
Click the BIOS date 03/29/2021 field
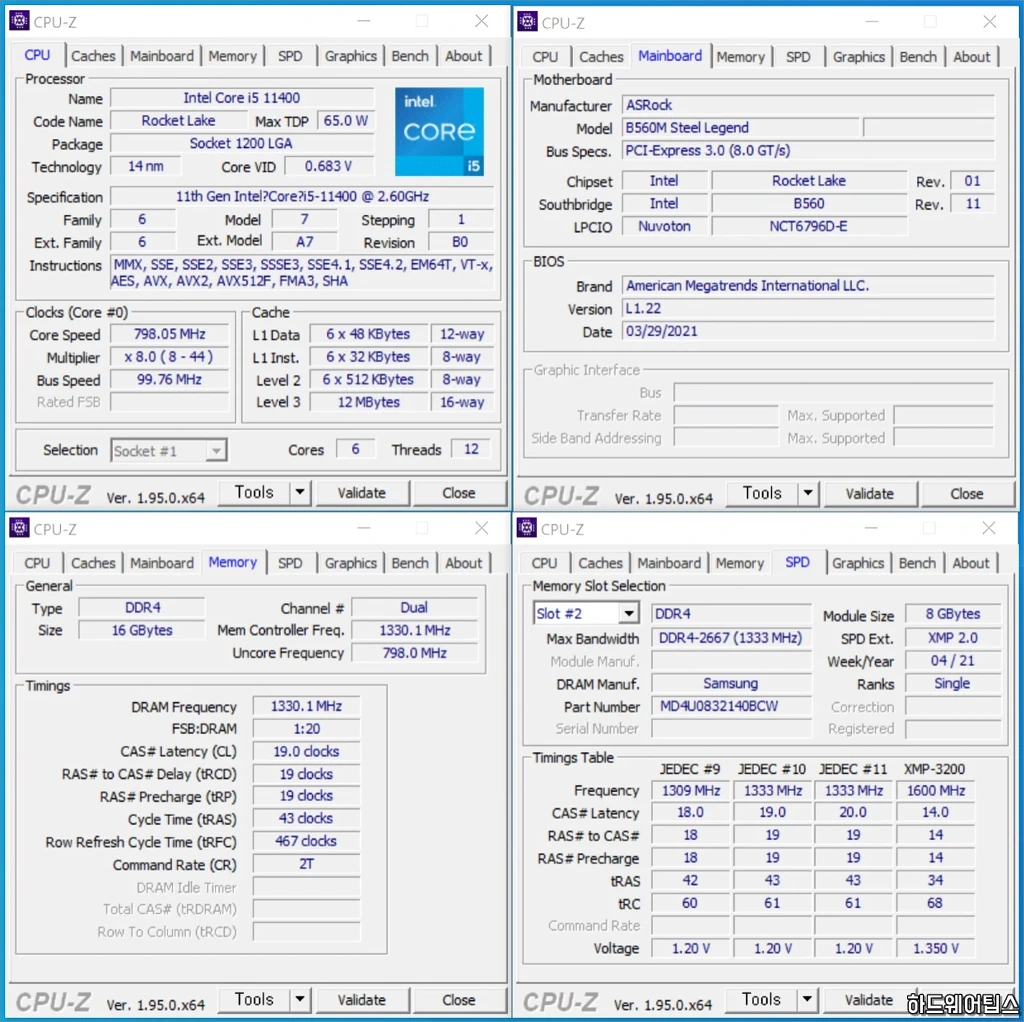click(x=808, y=331)
